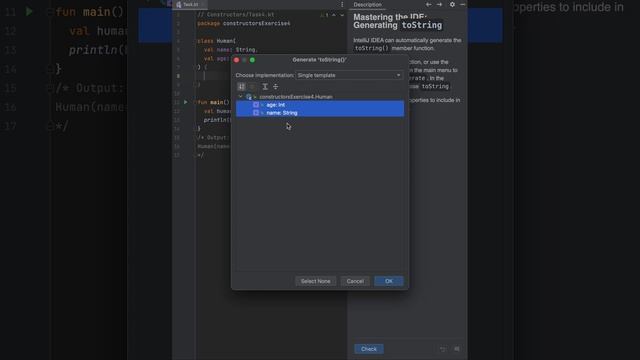Close the Generate toString() dialog via the red button
The height and width of the screenshot is (360, 640).
coord(236,60)
